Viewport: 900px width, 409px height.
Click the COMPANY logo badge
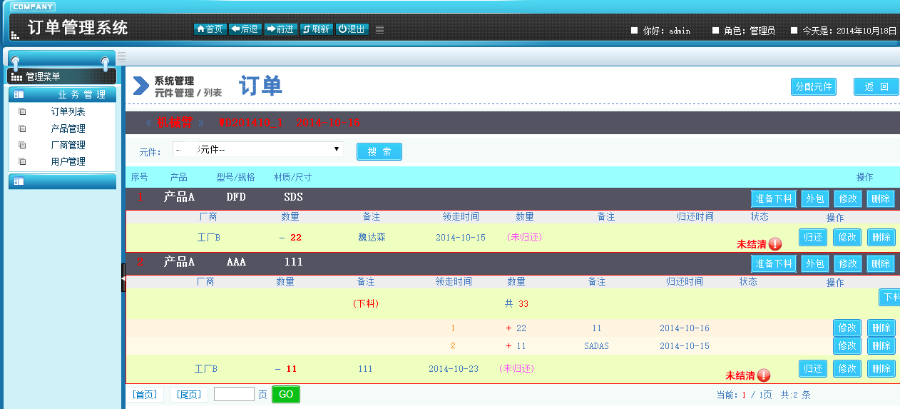point(33,7)
